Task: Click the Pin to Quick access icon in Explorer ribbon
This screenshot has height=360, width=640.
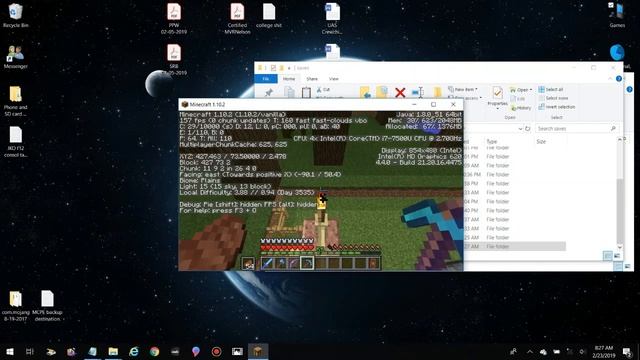Action: 269,93
